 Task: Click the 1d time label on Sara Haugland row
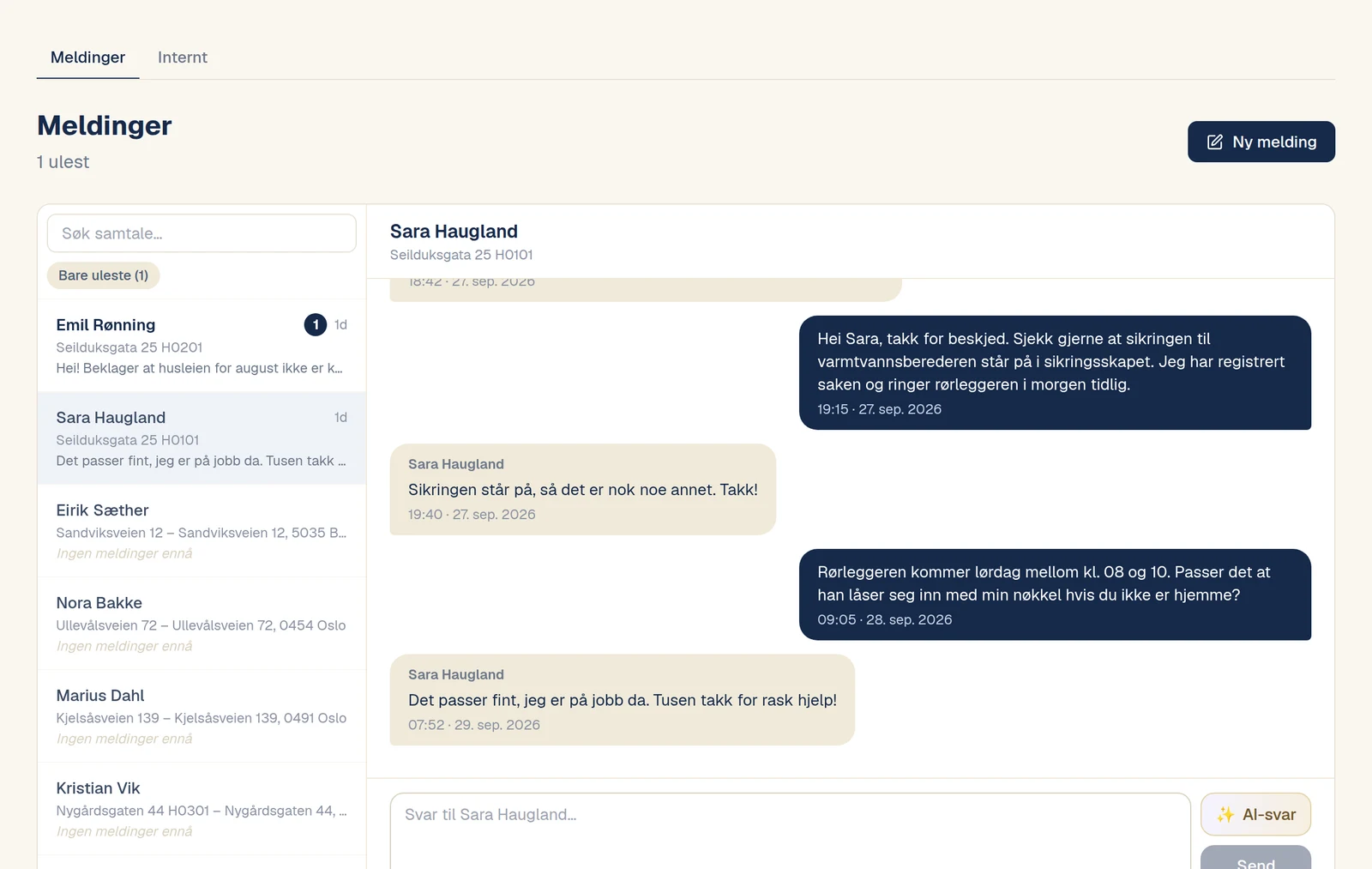[x=340, y=418]
